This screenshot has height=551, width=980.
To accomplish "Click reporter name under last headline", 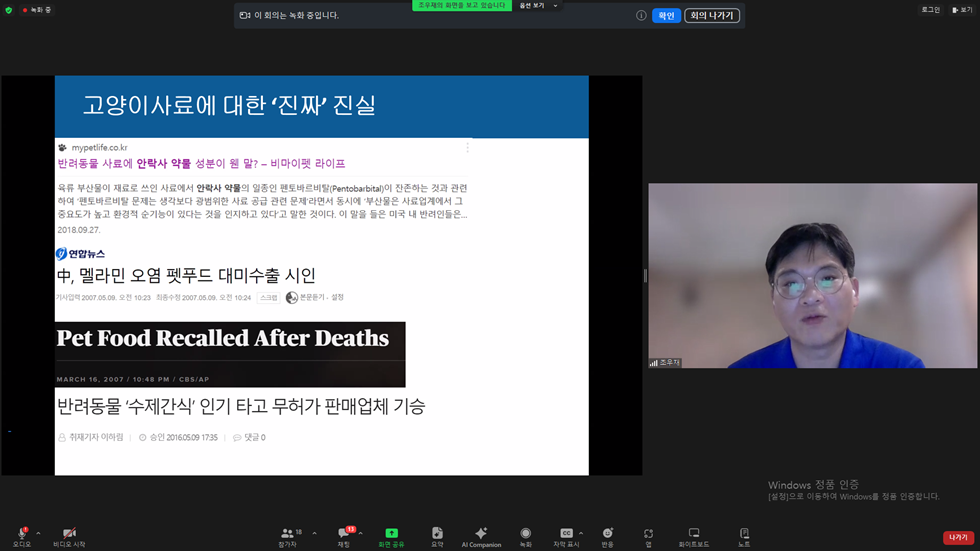I will pos(96,437).
